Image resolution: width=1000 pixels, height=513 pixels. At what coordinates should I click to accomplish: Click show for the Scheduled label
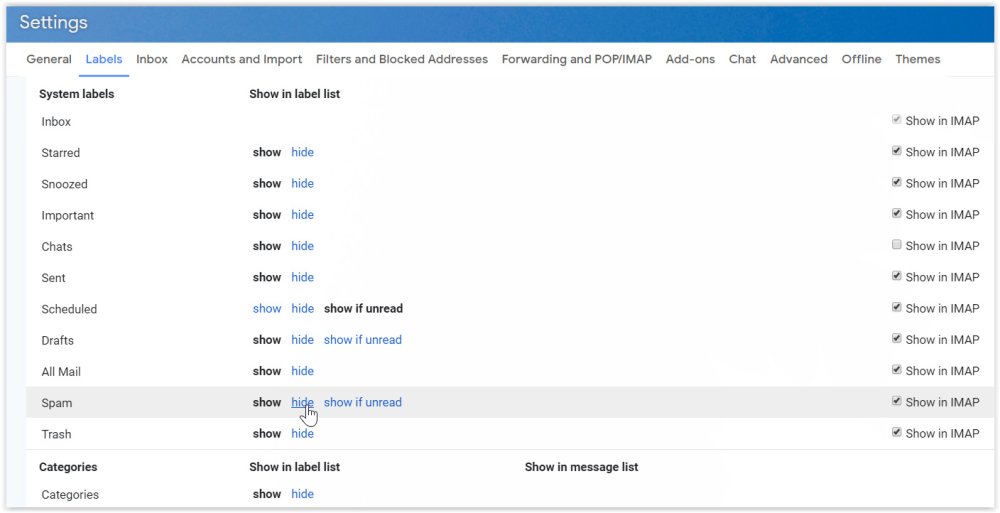pos(267,309)
